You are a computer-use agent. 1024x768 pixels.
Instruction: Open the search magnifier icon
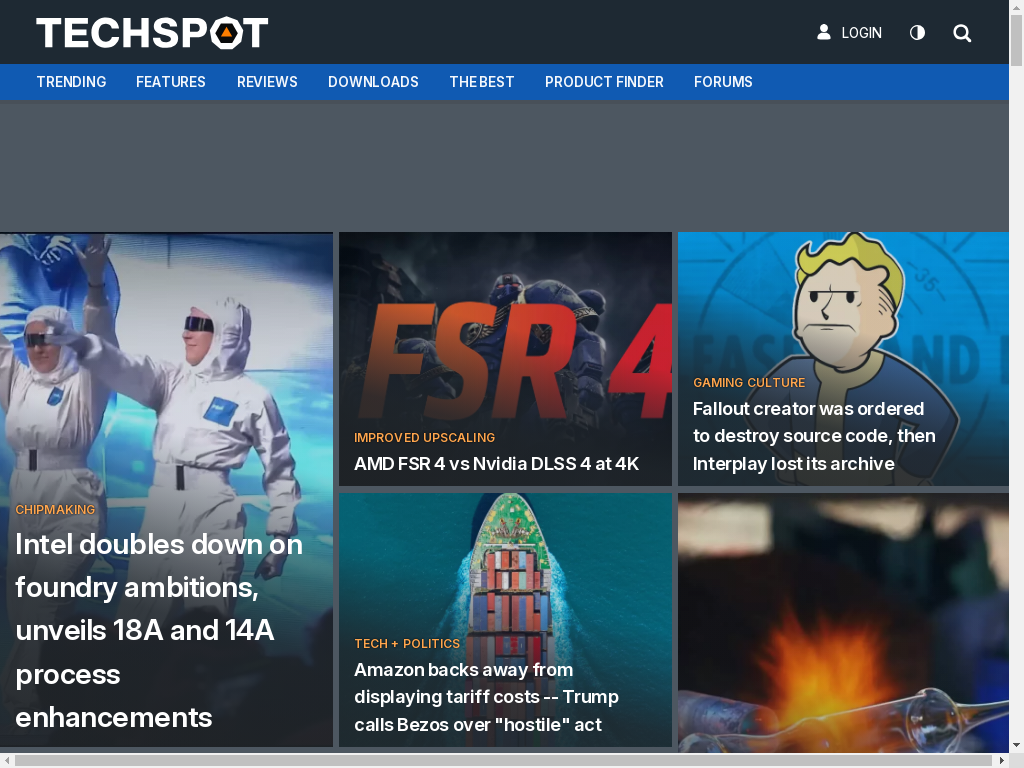click(x=962, y=33)
